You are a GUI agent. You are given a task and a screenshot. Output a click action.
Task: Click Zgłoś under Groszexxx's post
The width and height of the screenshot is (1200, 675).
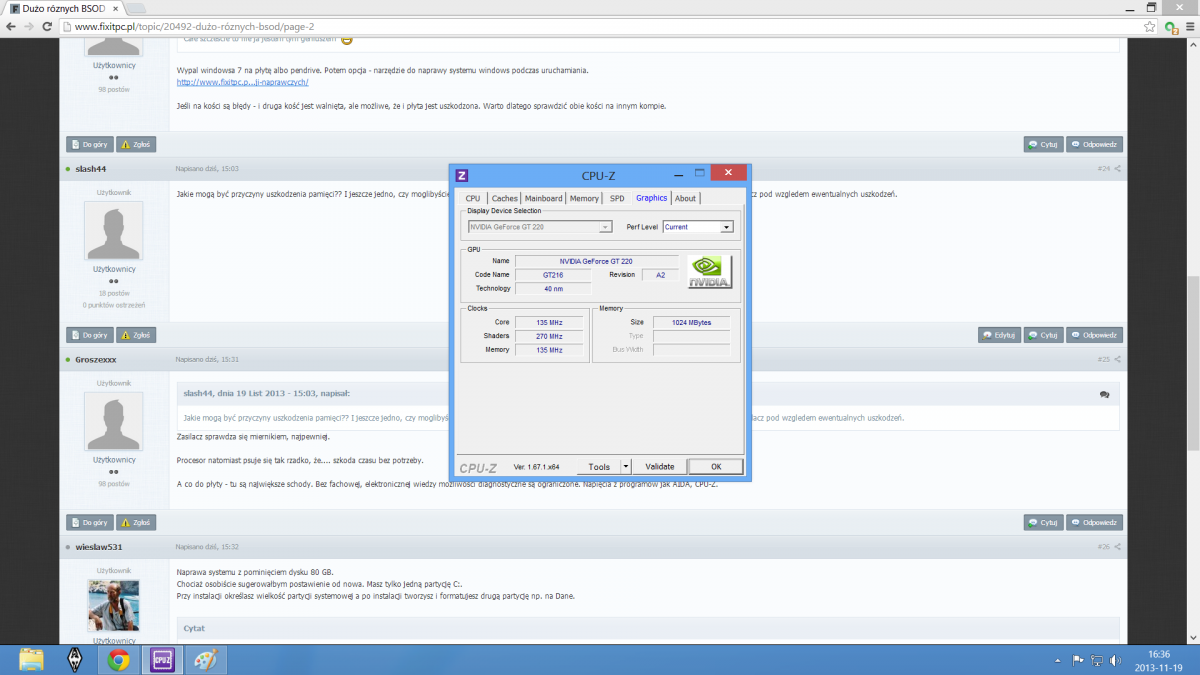[x=136, y=522]
